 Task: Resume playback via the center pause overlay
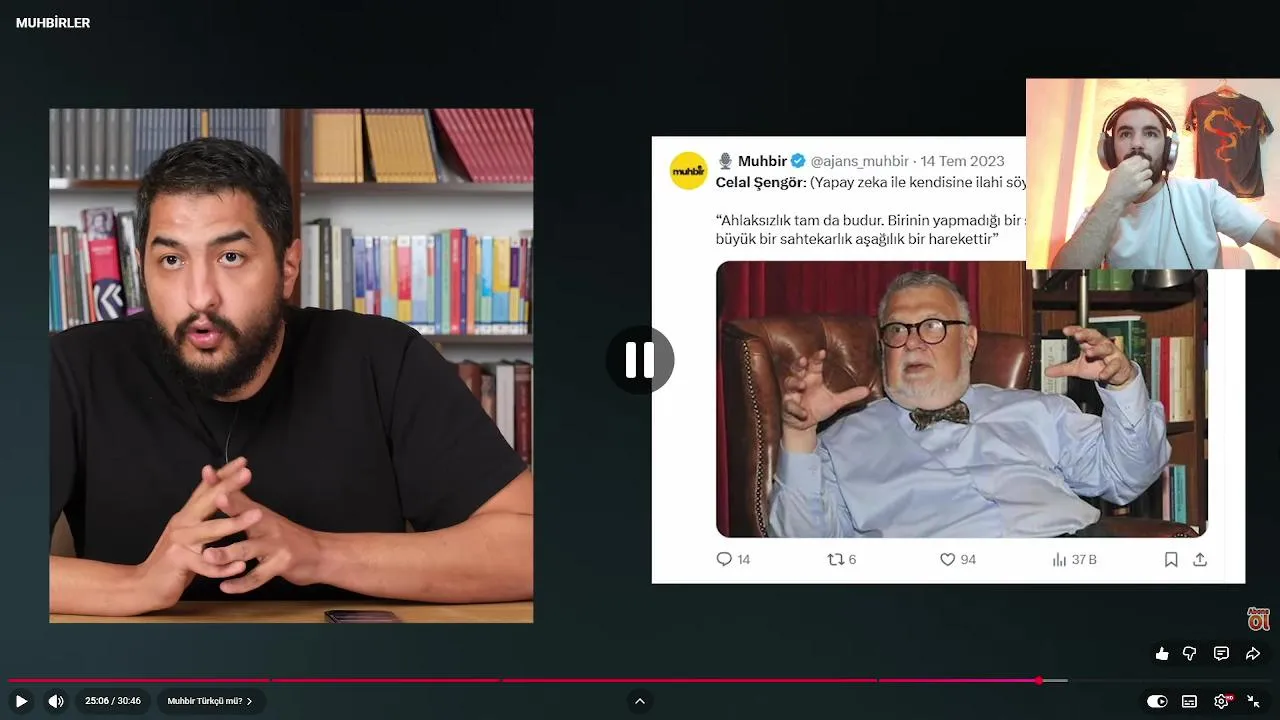point(640,360)
